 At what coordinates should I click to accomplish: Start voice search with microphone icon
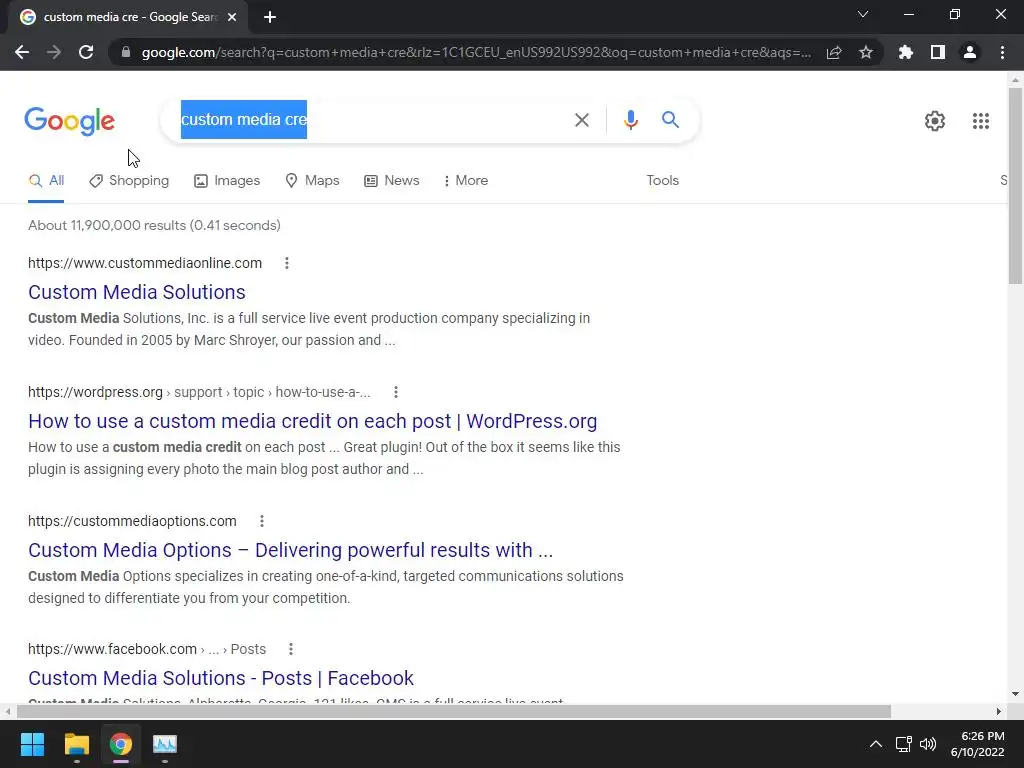click(x=631, y=120)
